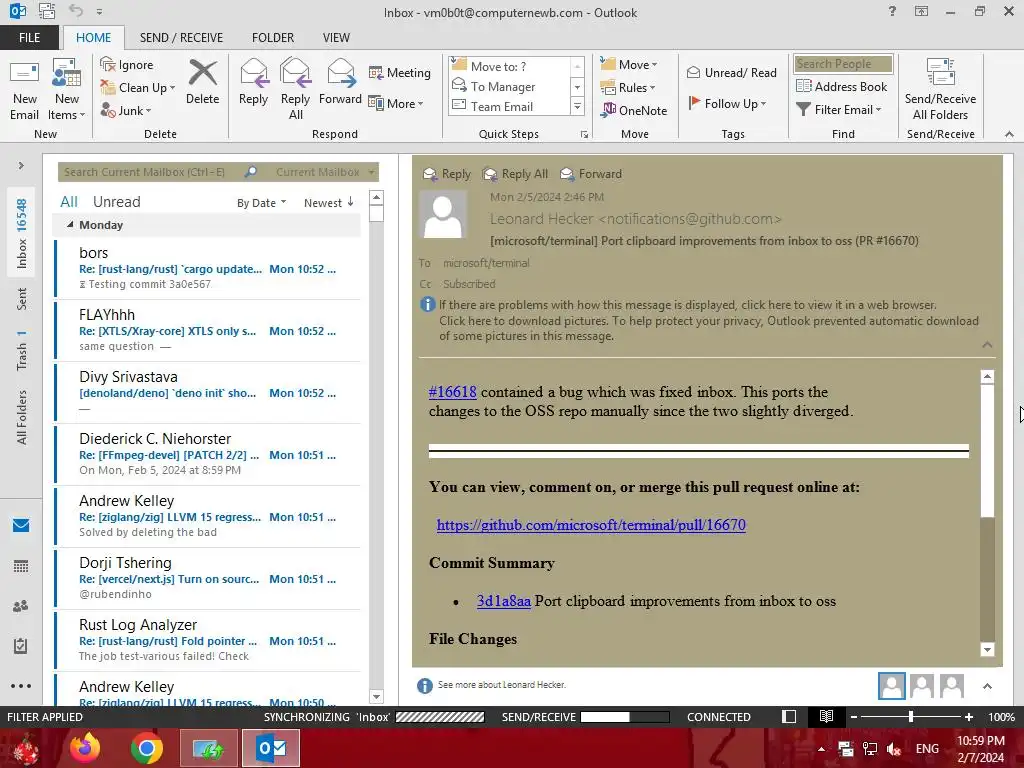Open the github pull/16670 link

tap(591, 524)
